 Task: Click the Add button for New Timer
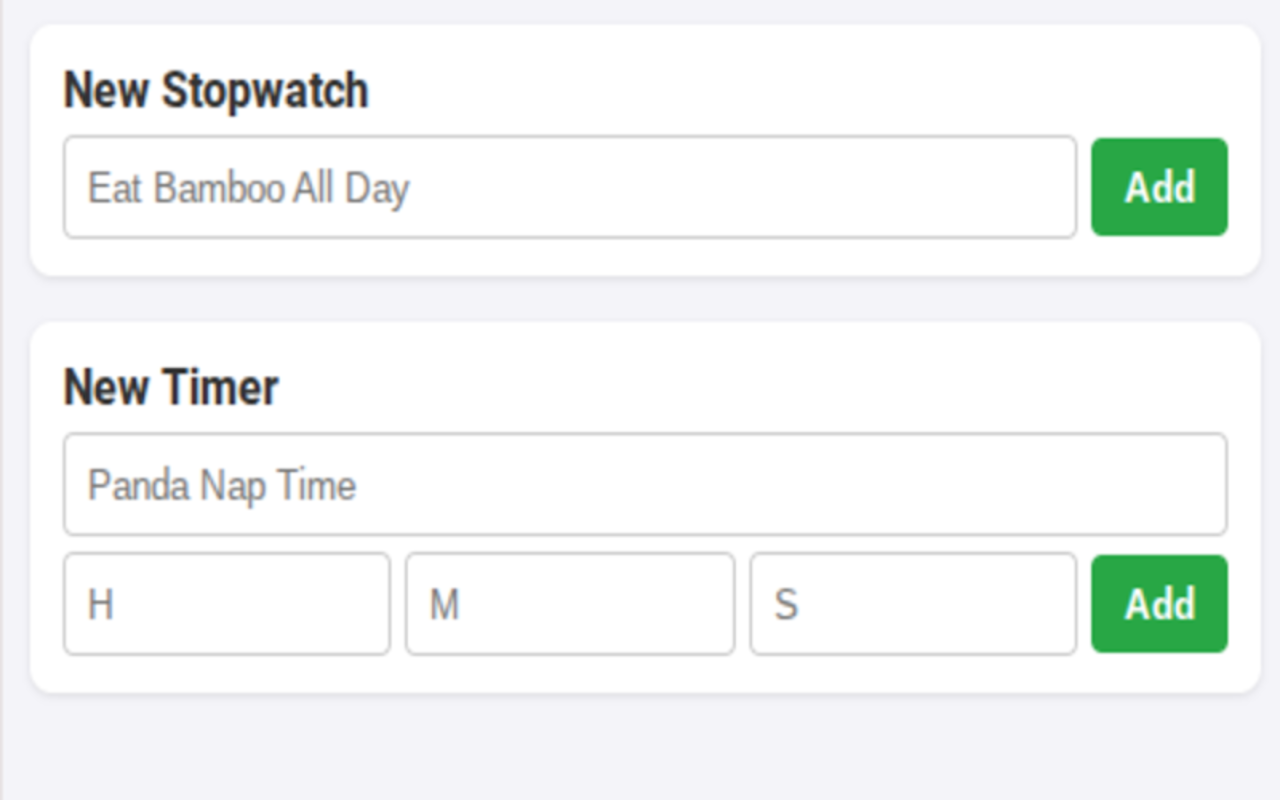click(1159, 604)
